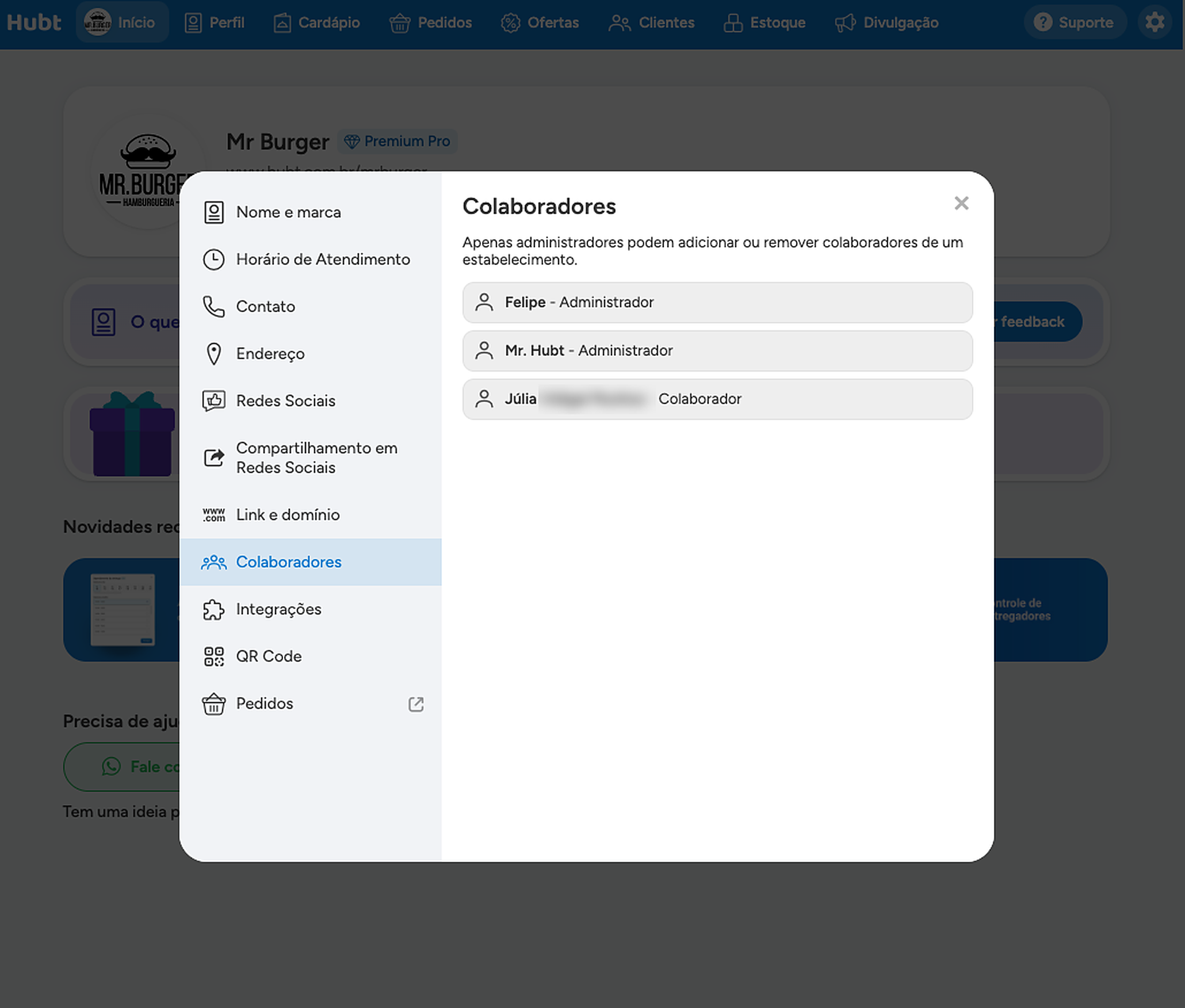Open the Estoque tab
This screenshot has width=1185, height=1008.
point(764,23)
